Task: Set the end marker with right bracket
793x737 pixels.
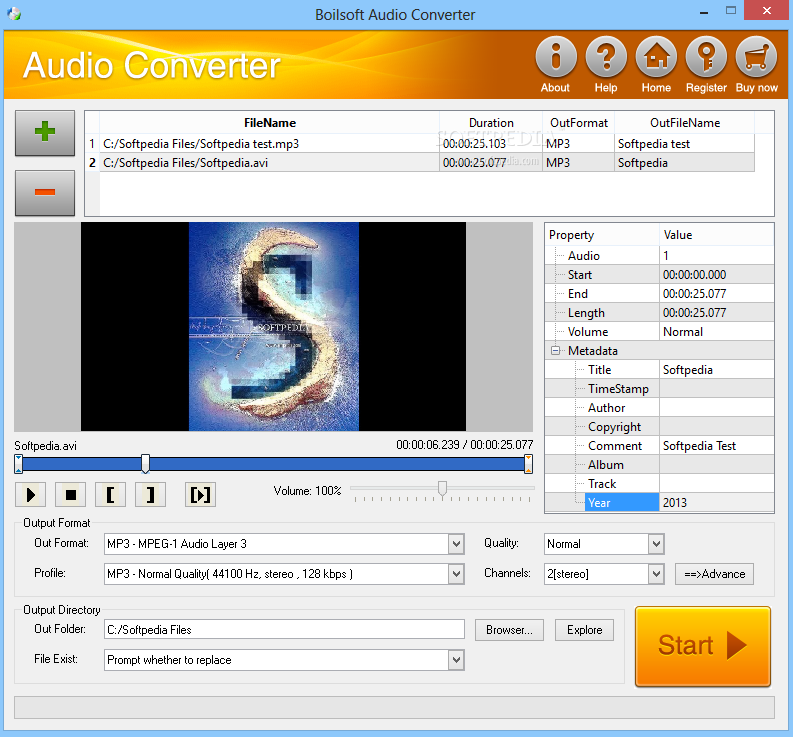Action: 150,494
